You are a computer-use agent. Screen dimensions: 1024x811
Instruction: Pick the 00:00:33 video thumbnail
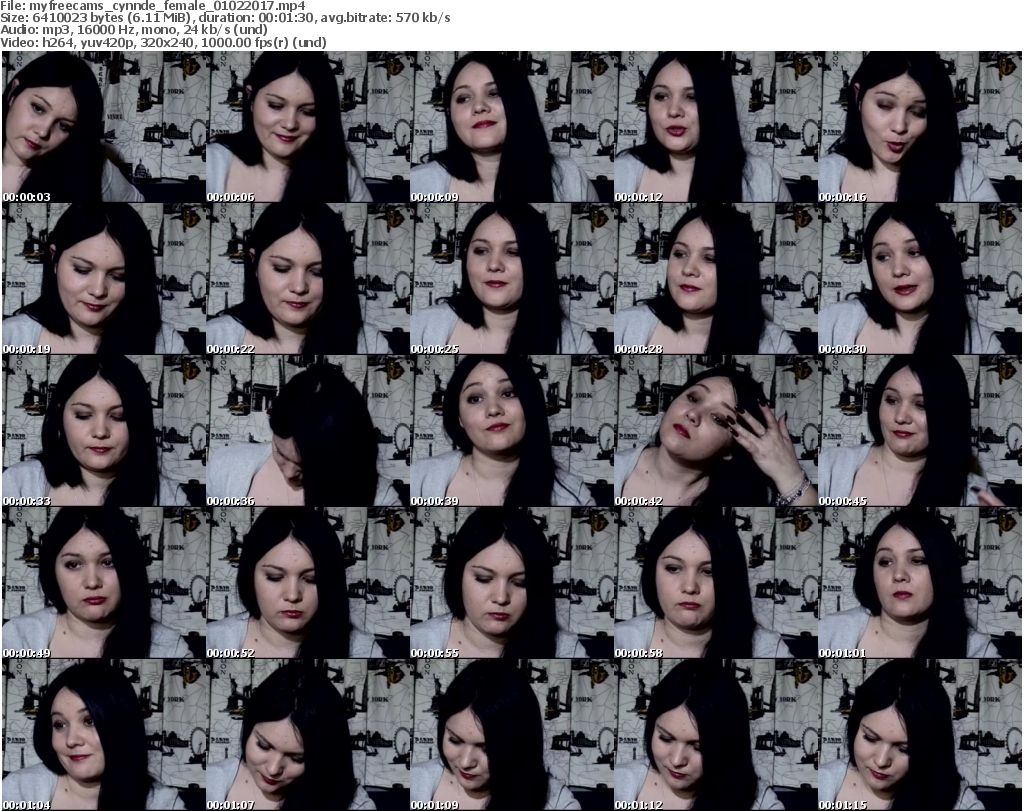point(104,431)
